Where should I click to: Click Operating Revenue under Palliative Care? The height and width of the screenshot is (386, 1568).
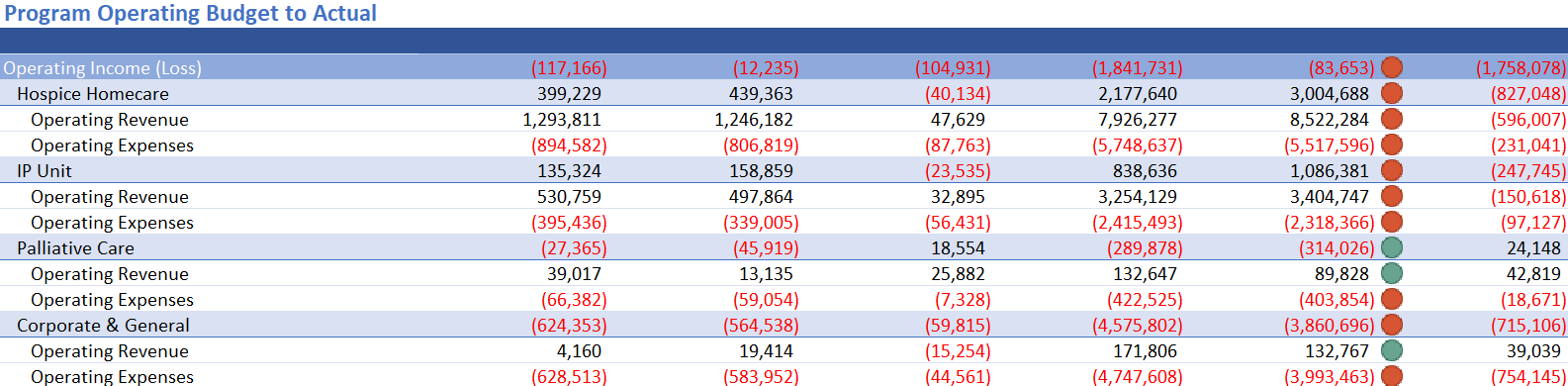pyautogui.click(x=110, y=274)
